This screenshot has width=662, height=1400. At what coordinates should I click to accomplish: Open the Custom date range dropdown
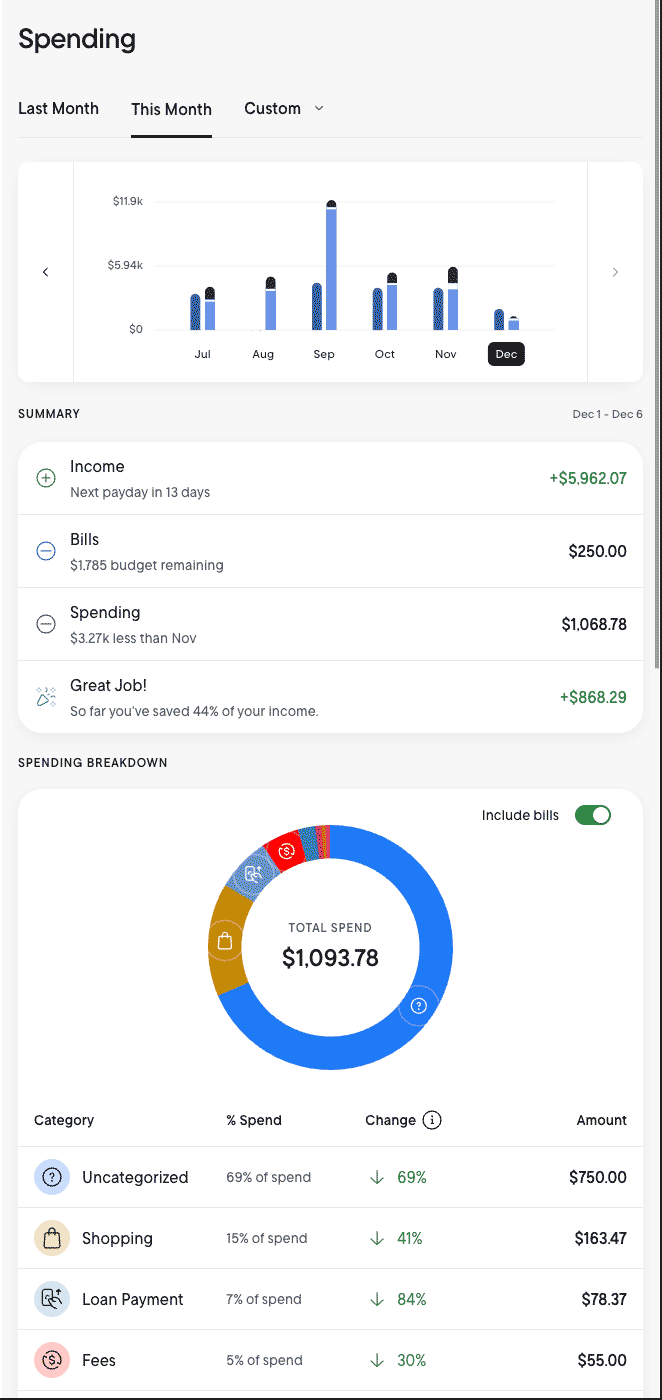coord(284,108)
